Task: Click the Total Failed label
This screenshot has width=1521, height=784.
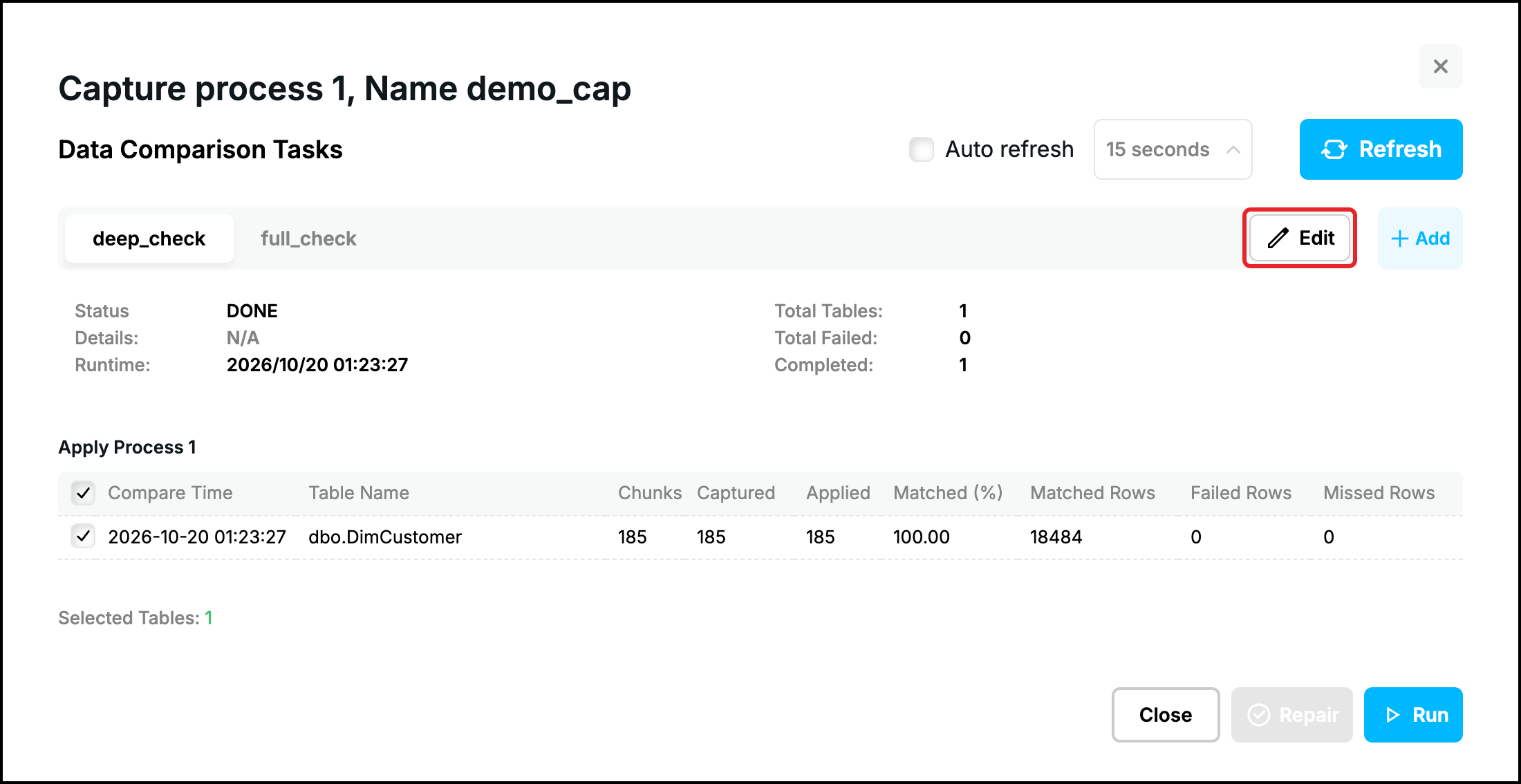Action: [x=826, y=338]
